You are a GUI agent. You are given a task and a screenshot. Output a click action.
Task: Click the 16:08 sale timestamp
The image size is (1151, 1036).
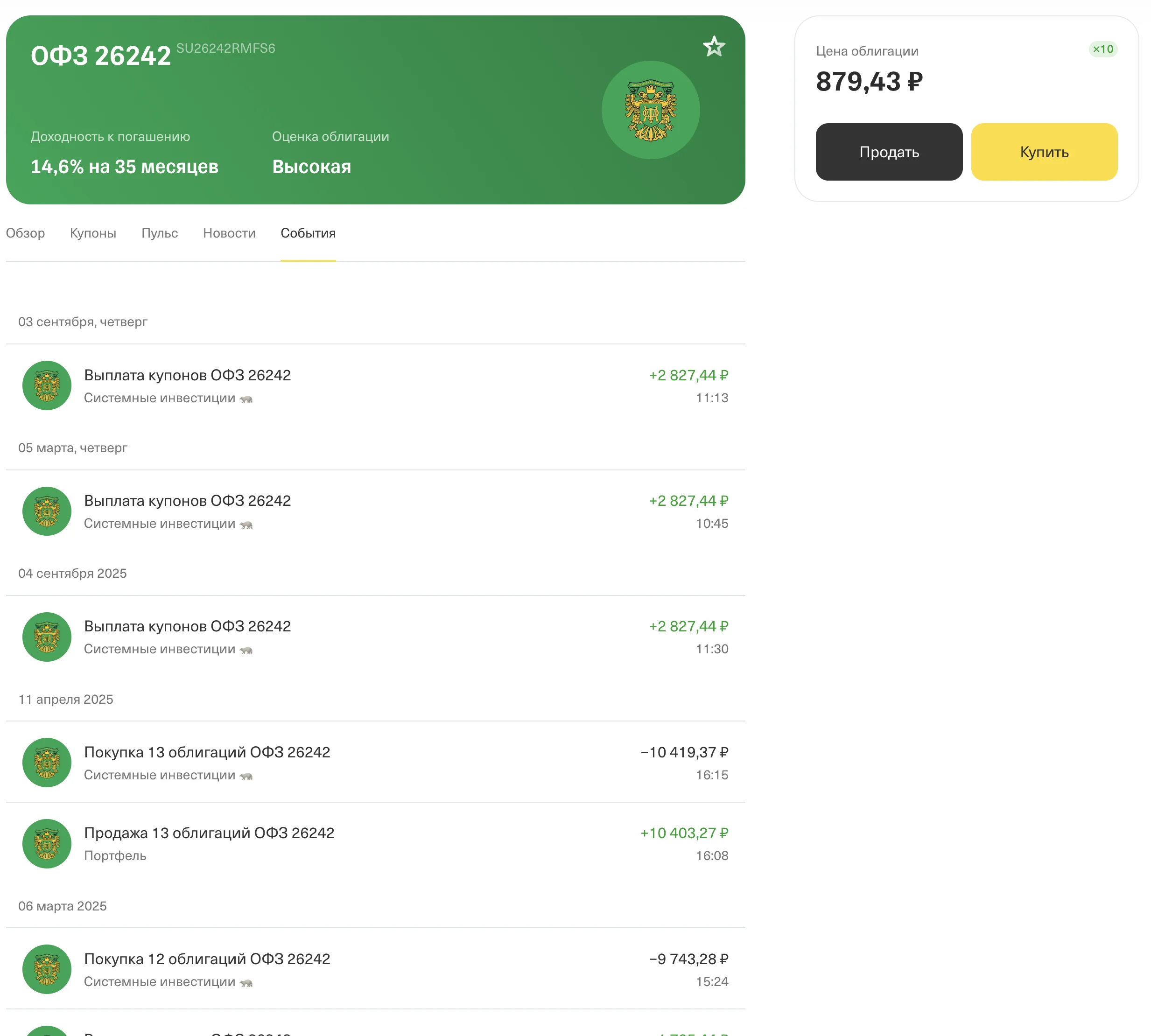click(x=712, y=855)
